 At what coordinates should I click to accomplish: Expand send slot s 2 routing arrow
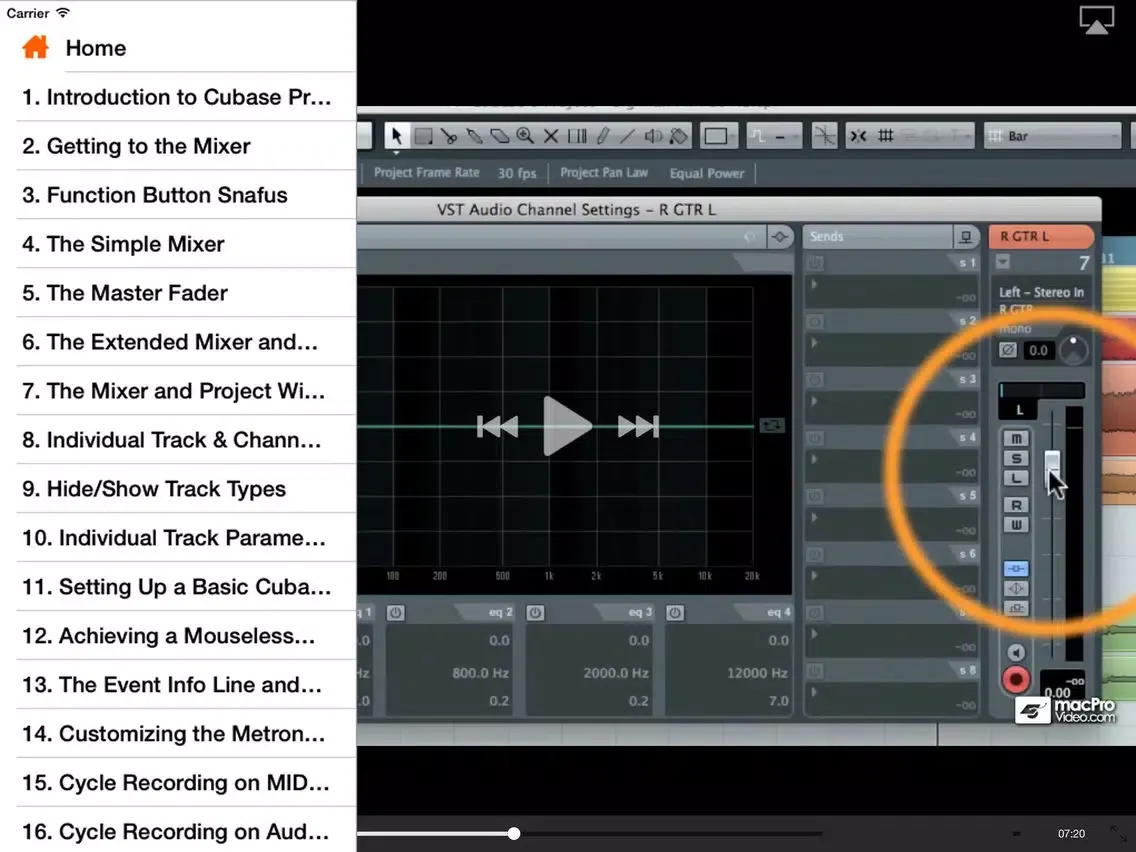click(x=814, y=343)
